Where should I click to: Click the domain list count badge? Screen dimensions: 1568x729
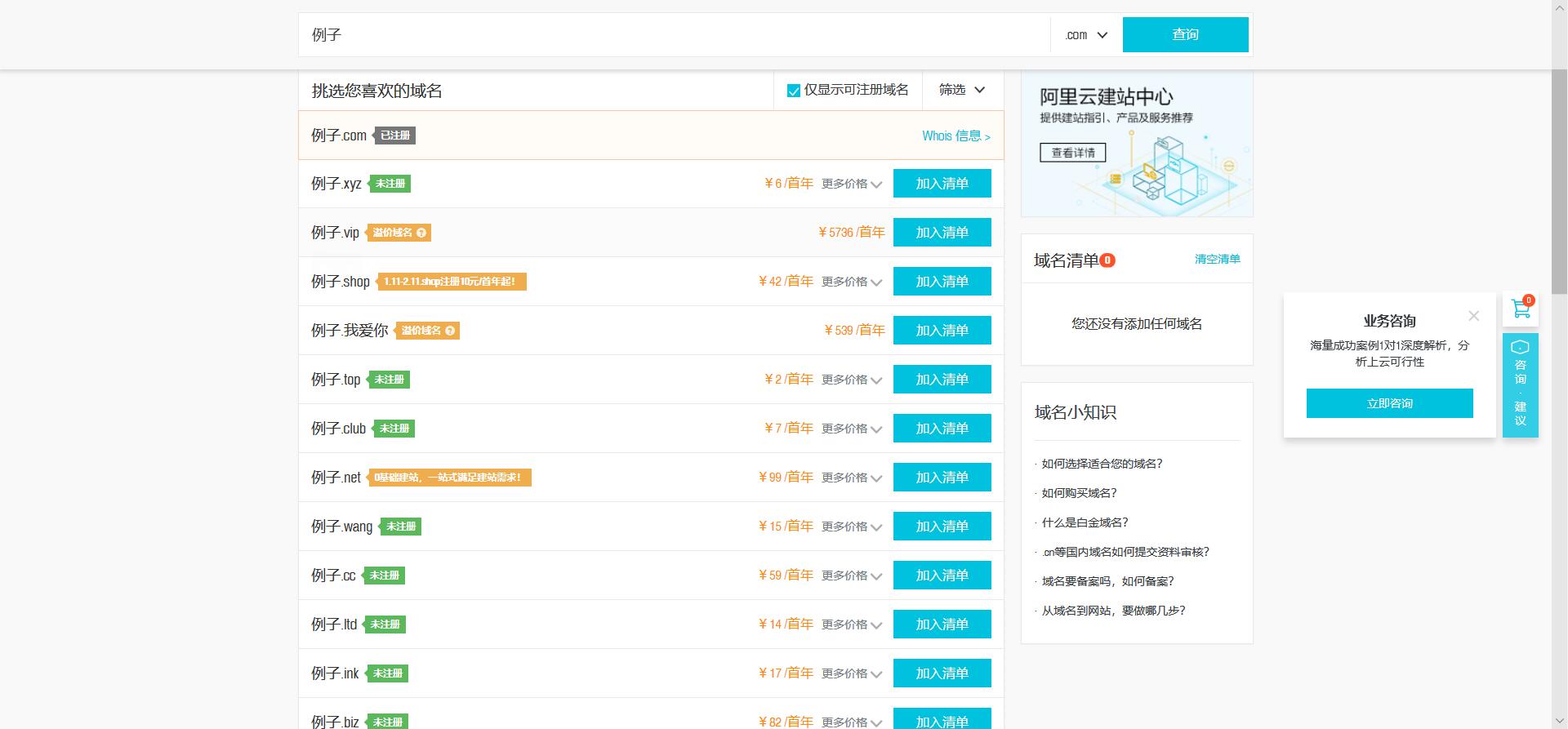tap(1107, 260)
